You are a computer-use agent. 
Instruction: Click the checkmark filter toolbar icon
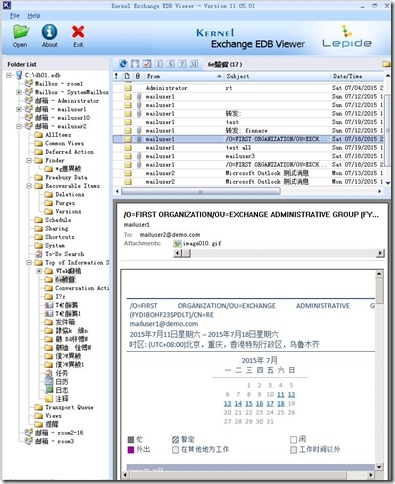(147, 64)
